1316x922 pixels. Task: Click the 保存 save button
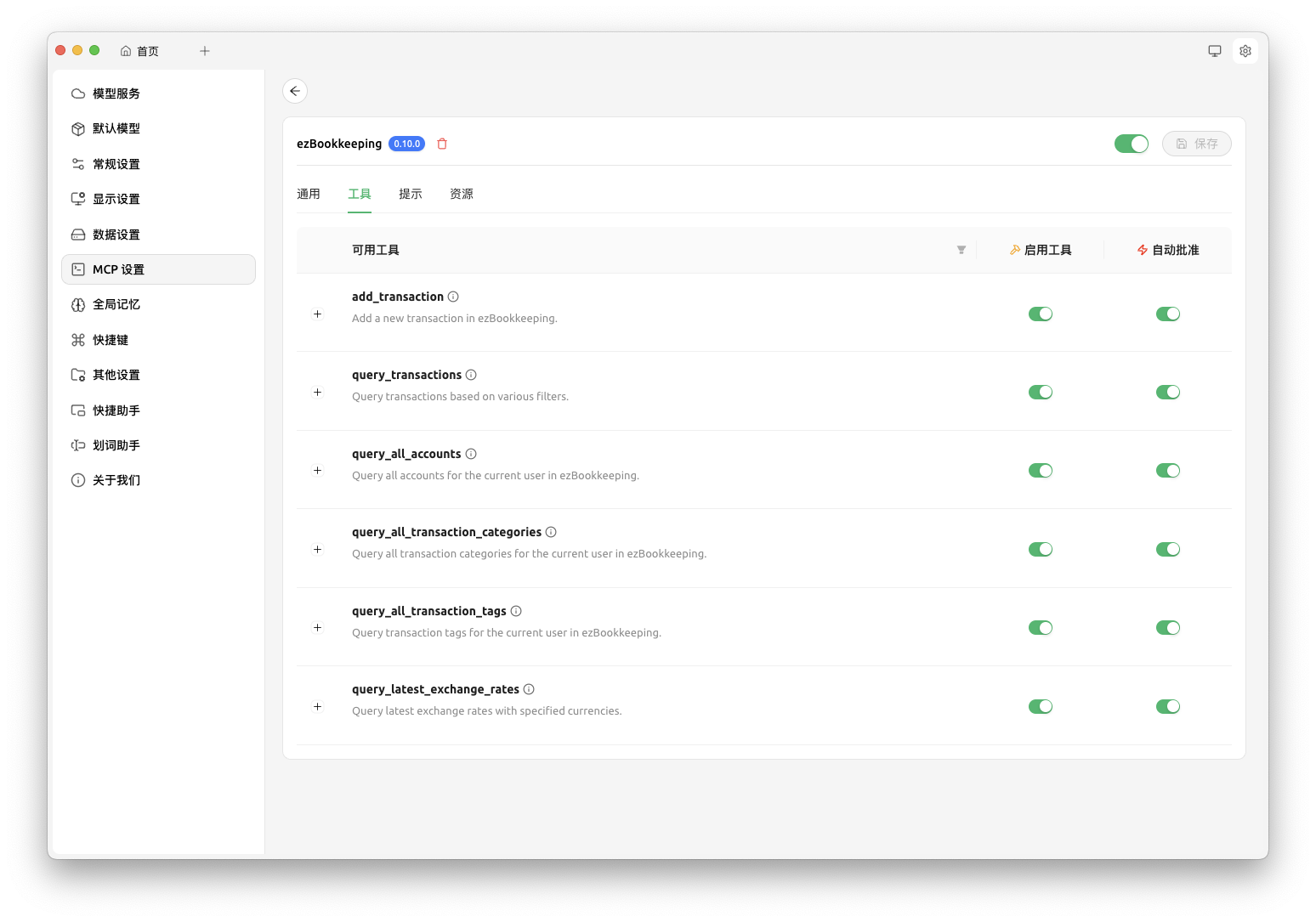click(1196, 144)
